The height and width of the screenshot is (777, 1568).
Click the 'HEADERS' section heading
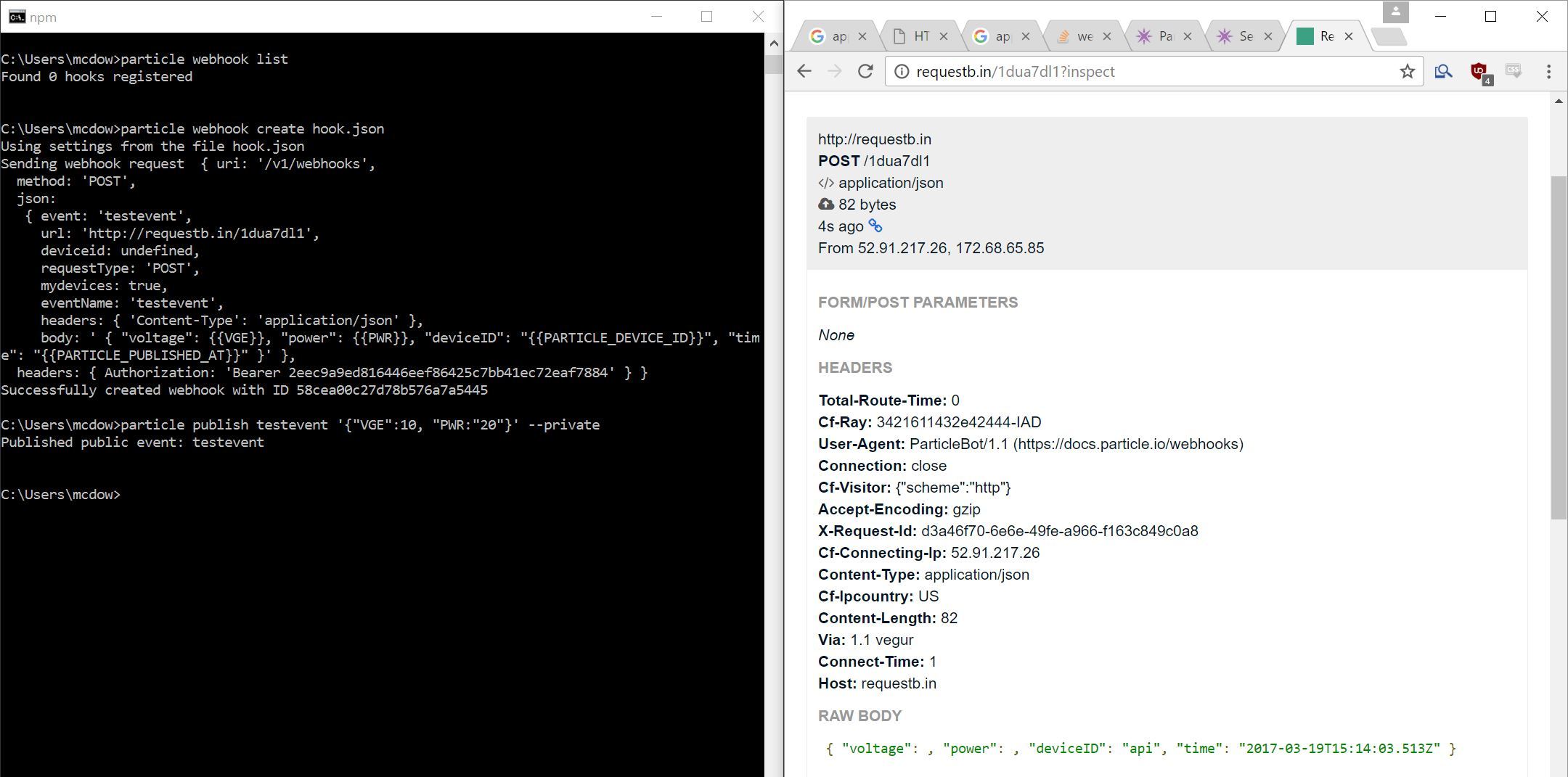855,368
